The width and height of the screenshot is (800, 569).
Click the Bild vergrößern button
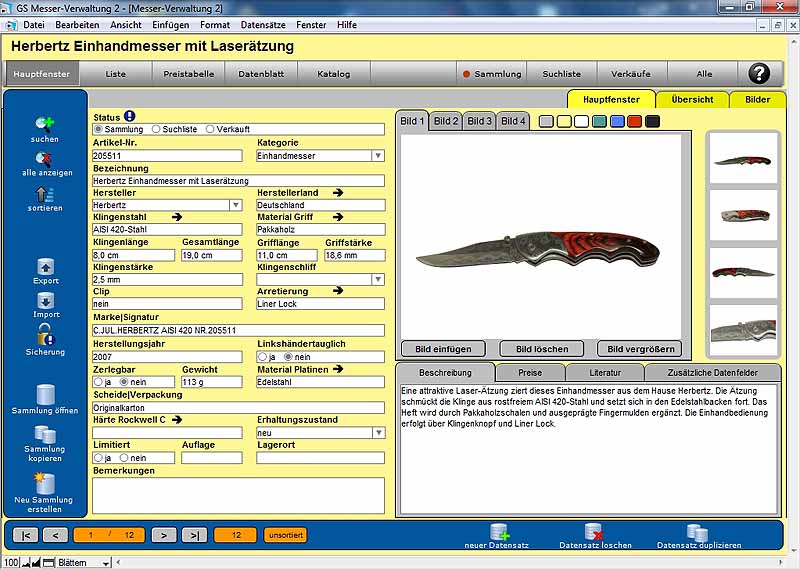[x=640, y=349]
